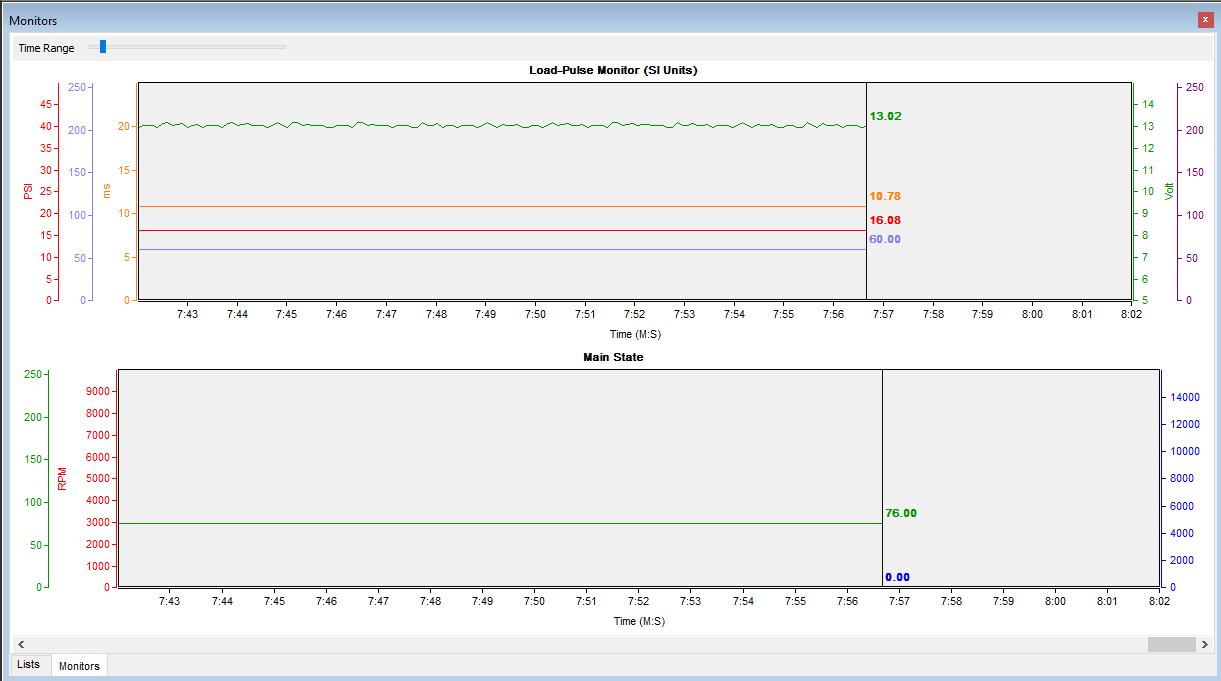Close the Monitors window

click(x=1205, y=19)
